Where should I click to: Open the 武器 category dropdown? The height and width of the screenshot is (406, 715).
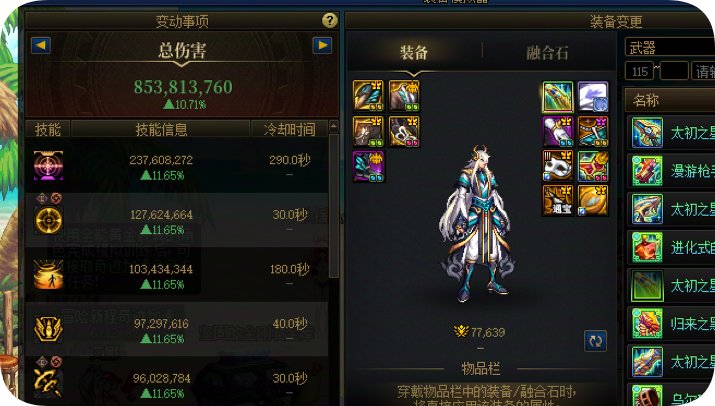pyautogui.click(x=669, y=47)
